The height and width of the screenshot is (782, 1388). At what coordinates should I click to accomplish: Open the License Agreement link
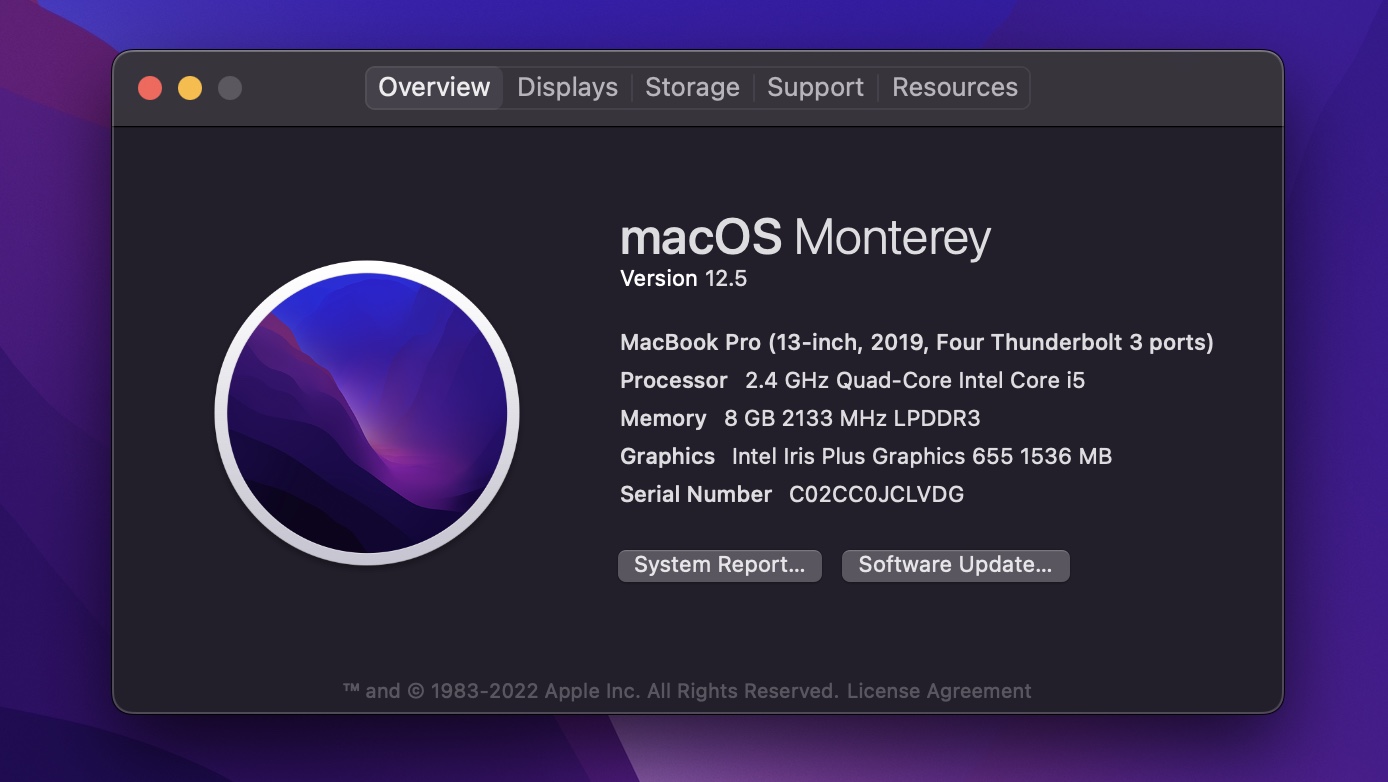[x=939, y=691]
